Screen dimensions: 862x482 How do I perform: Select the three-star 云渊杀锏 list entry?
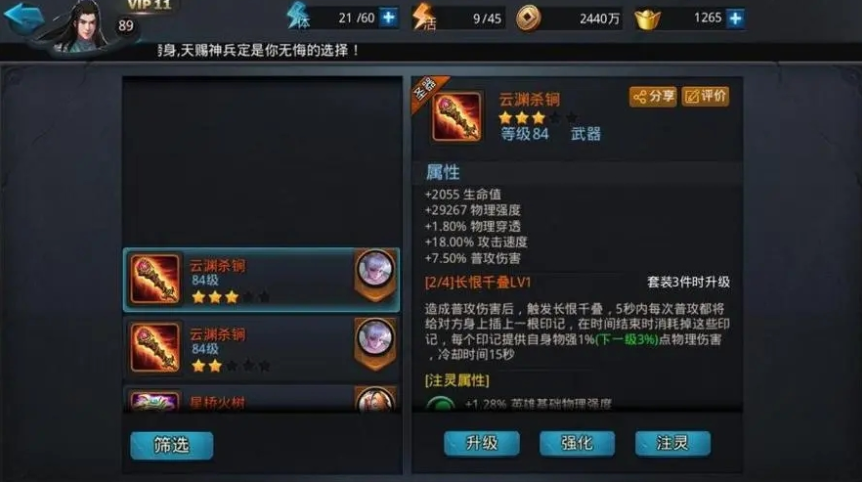(262, 280)
